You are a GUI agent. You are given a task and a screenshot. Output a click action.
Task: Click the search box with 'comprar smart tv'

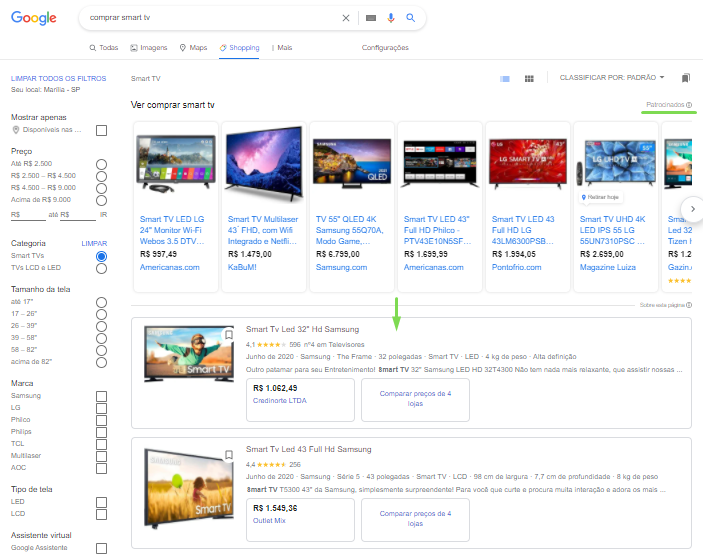pos(211,17)
